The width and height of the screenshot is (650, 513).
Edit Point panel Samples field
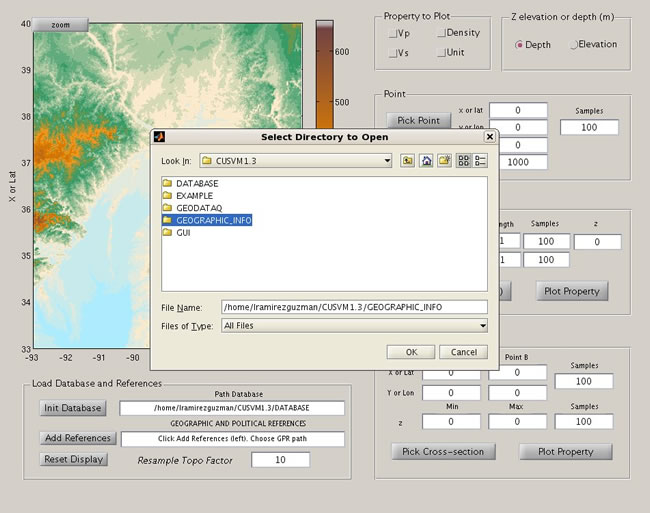589,127
